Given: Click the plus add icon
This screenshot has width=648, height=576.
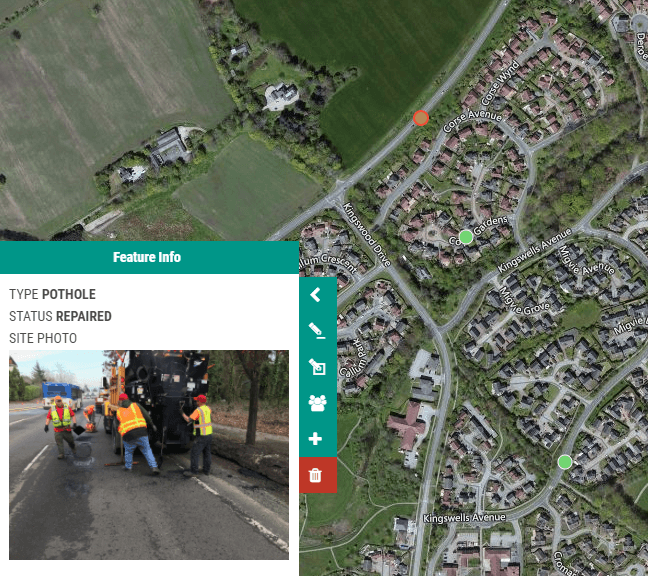Looking at the screenshot, I should click(317, 439).
